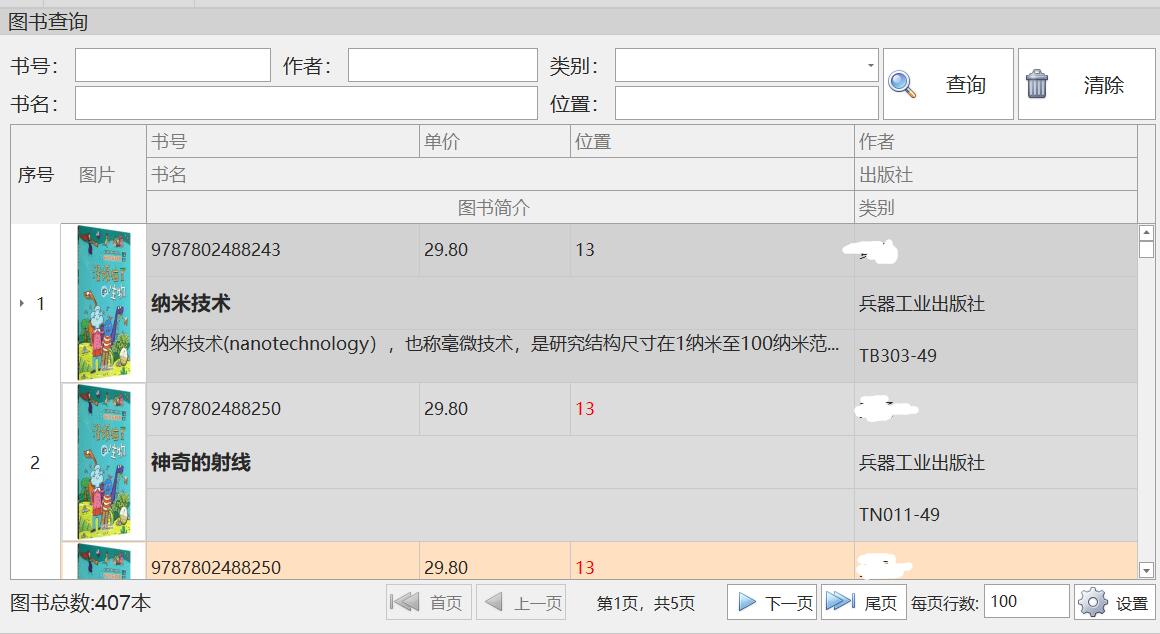
Task: Focus the 作者 input field
Action: tap(442, 65)
